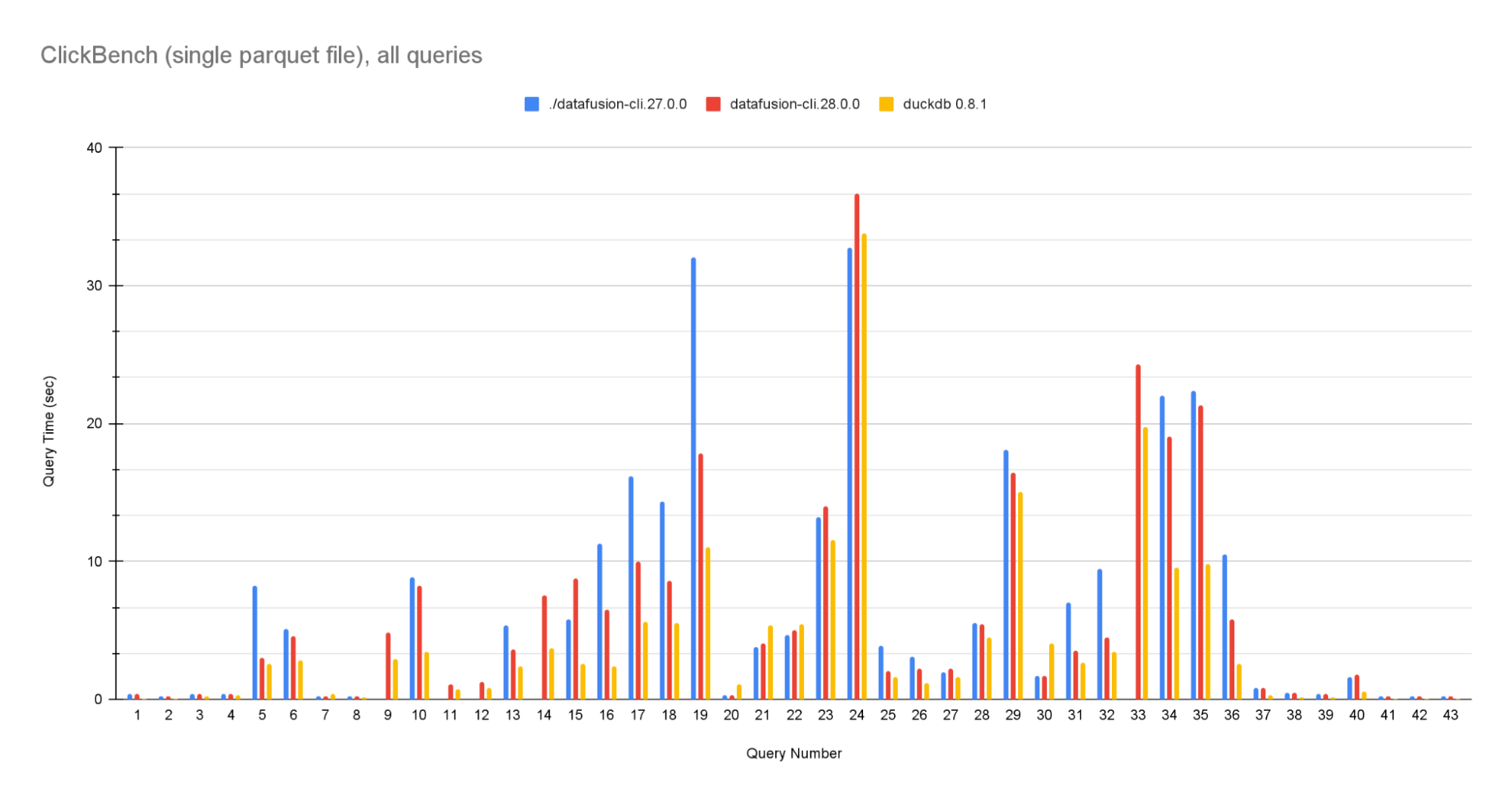The height and width of the screenshot is (803, 1512).
Task: Click the x-axis label '10'
Action: 419,715
